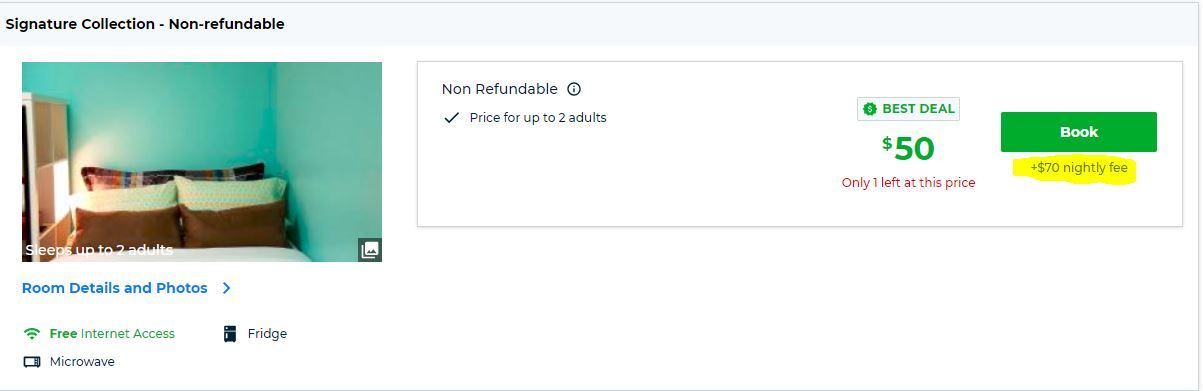
Task: Click the wifi icon beside Free Internet Access
Action: pyautogui.click(x=32, y=334)
